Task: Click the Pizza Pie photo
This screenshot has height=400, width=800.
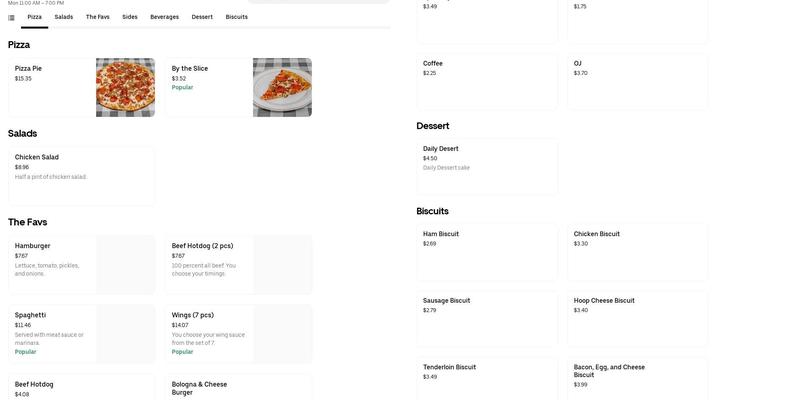Action: (125, 87)
